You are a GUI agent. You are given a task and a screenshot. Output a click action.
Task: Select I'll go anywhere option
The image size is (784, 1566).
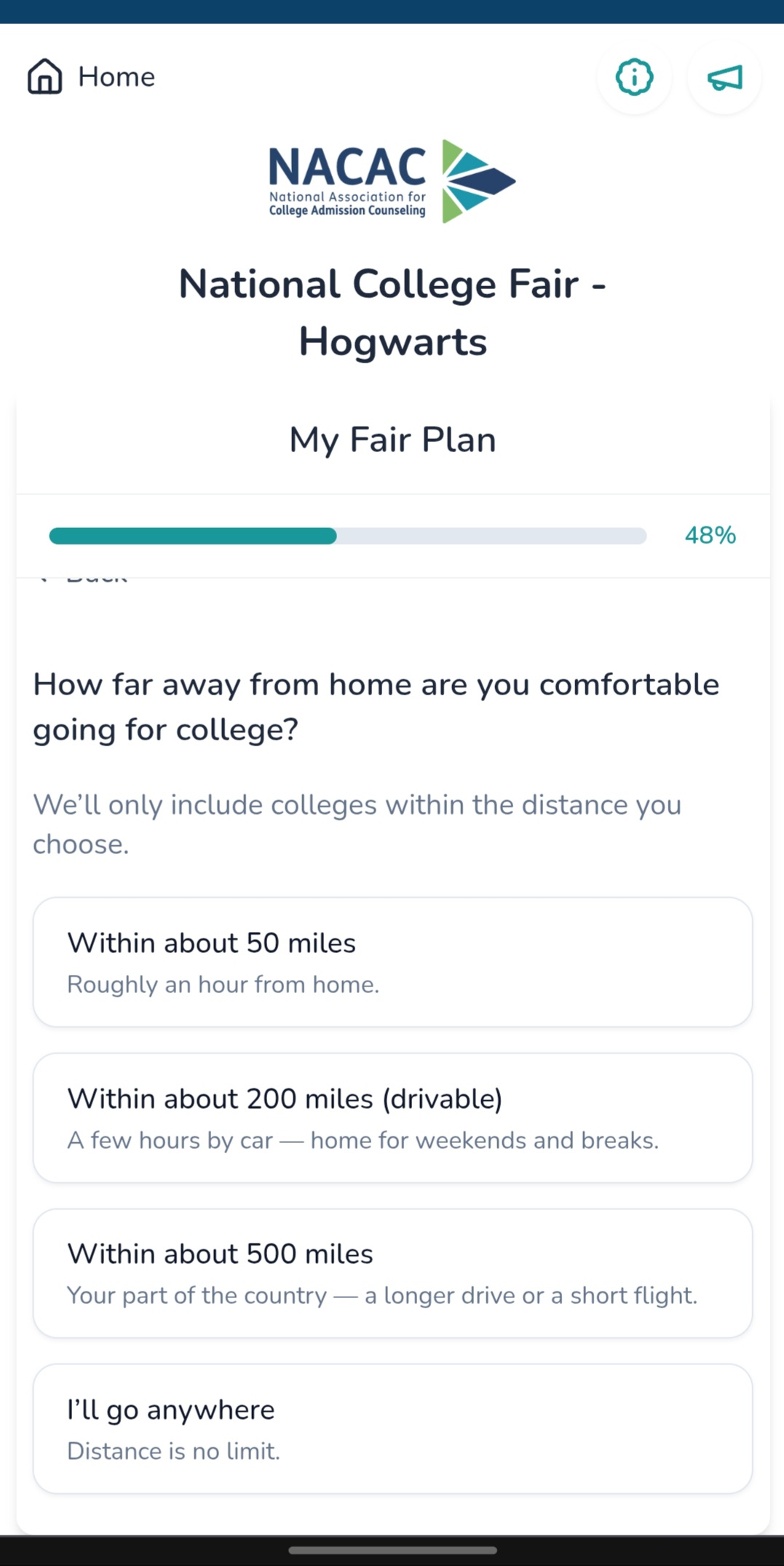click(392, 1428)
